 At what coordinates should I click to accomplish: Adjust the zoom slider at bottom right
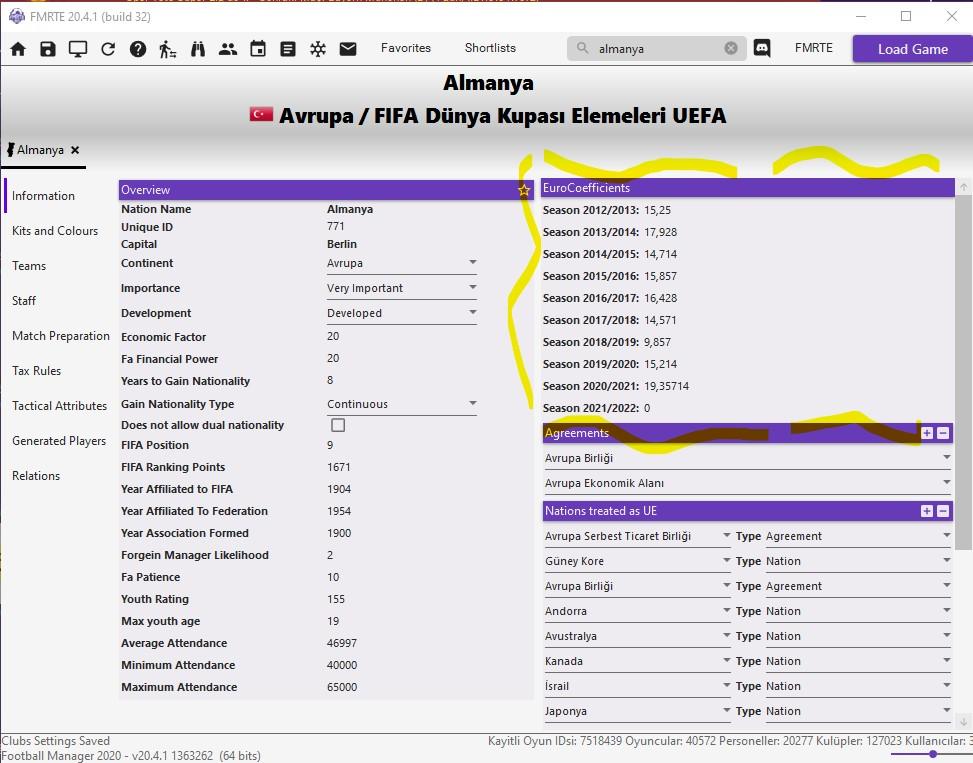pos(933,754)
